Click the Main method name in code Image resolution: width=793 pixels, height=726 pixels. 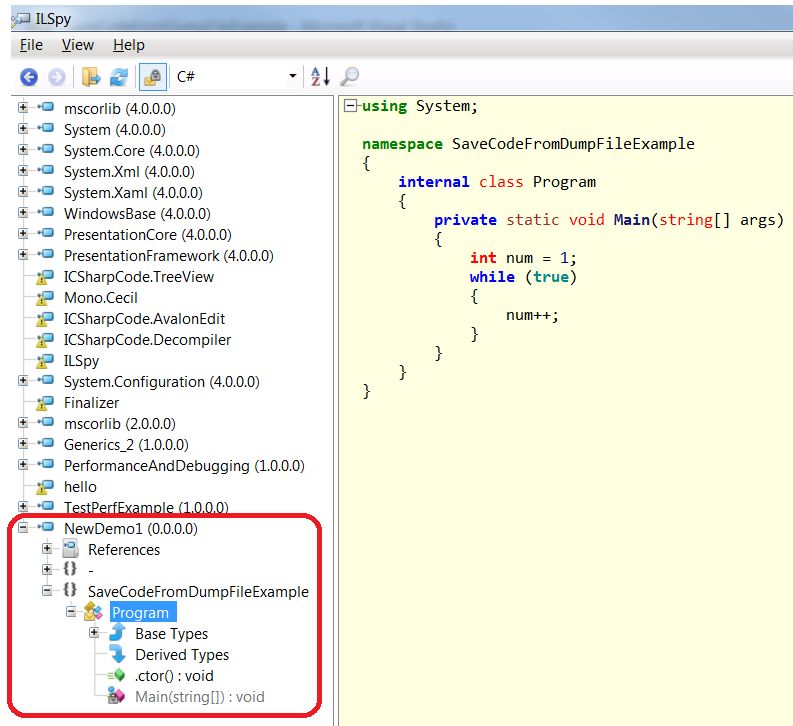[632, 220]
